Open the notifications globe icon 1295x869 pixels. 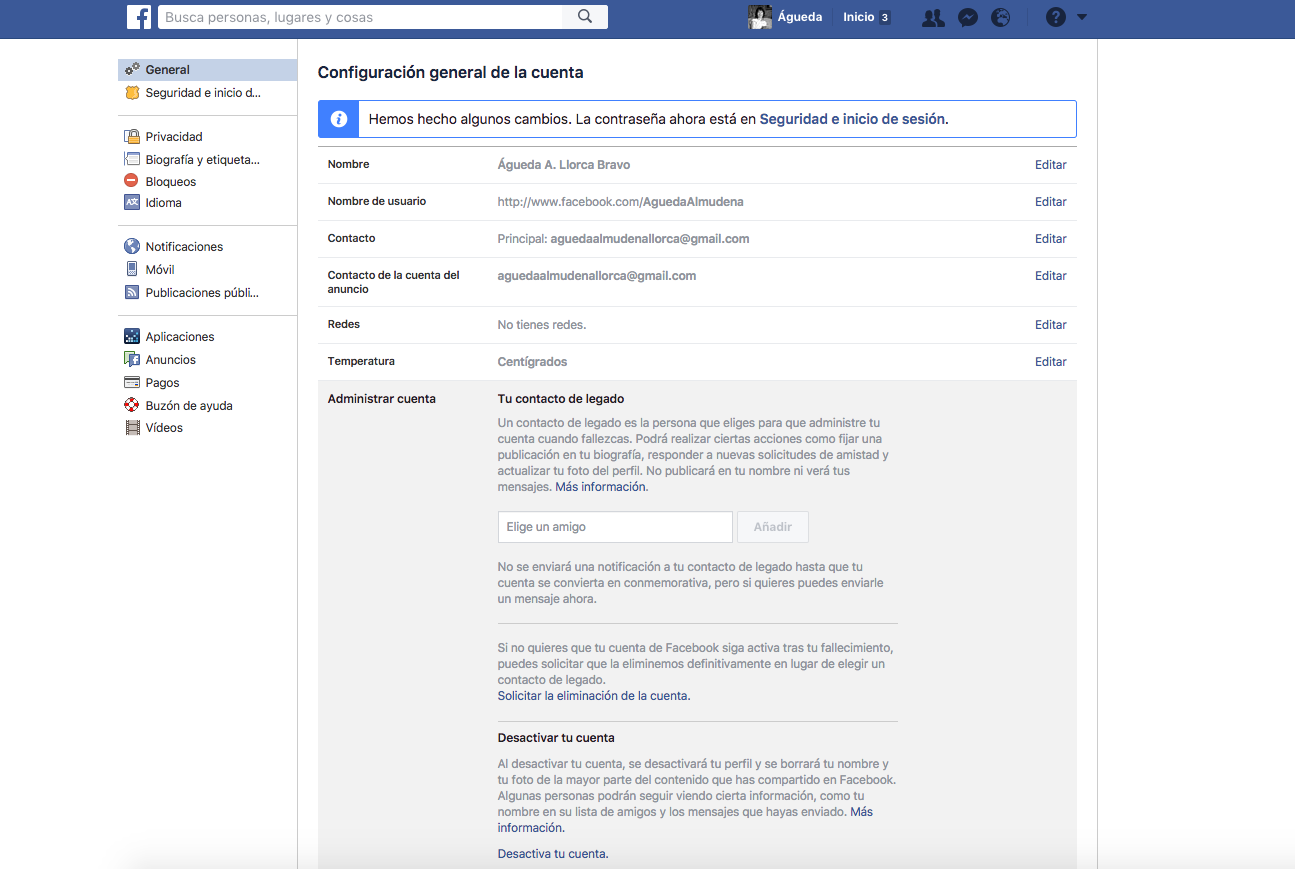(x=1000, y=17)
